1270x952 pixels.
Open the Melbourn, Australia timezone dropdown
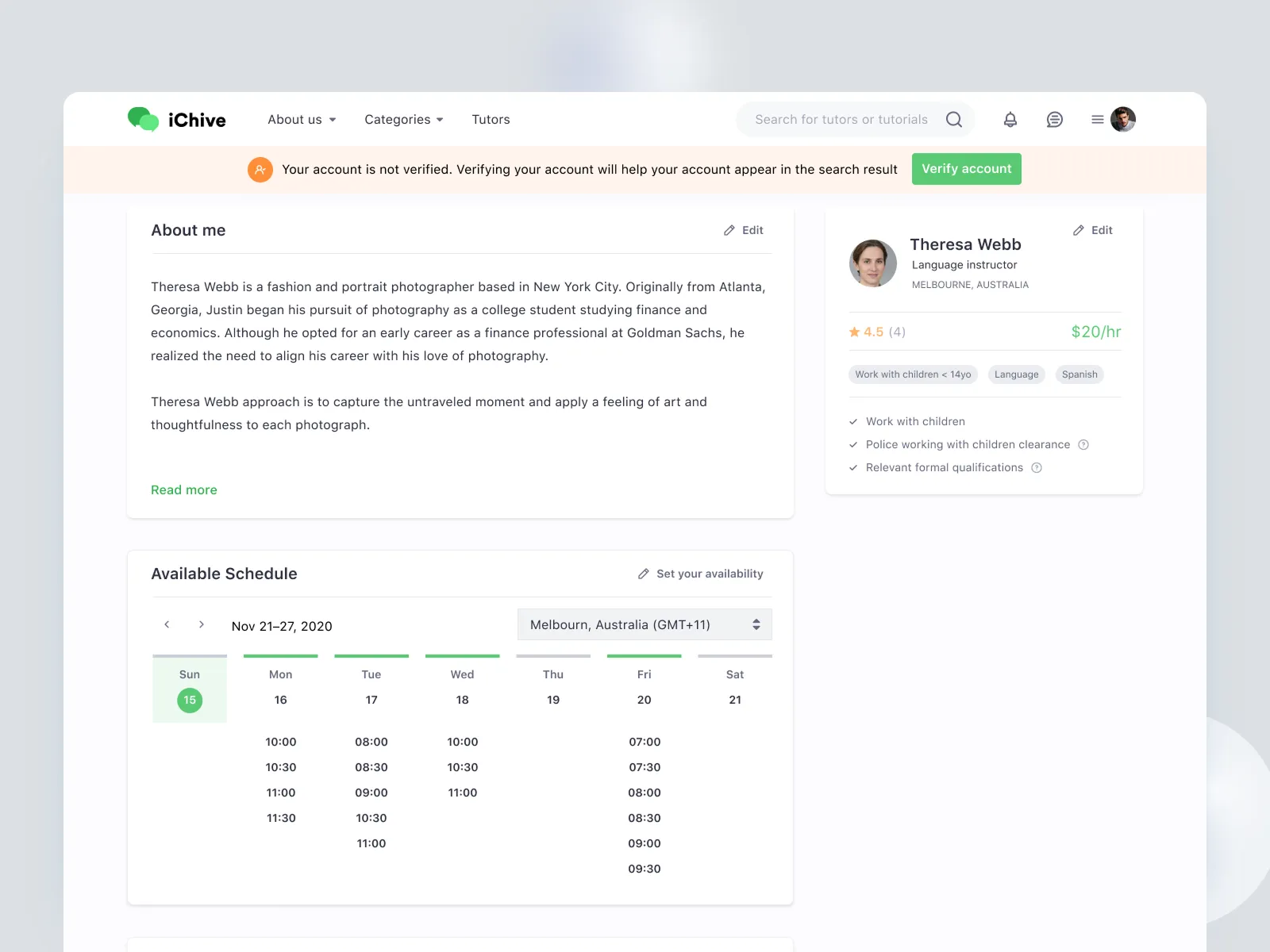(645, 624)
